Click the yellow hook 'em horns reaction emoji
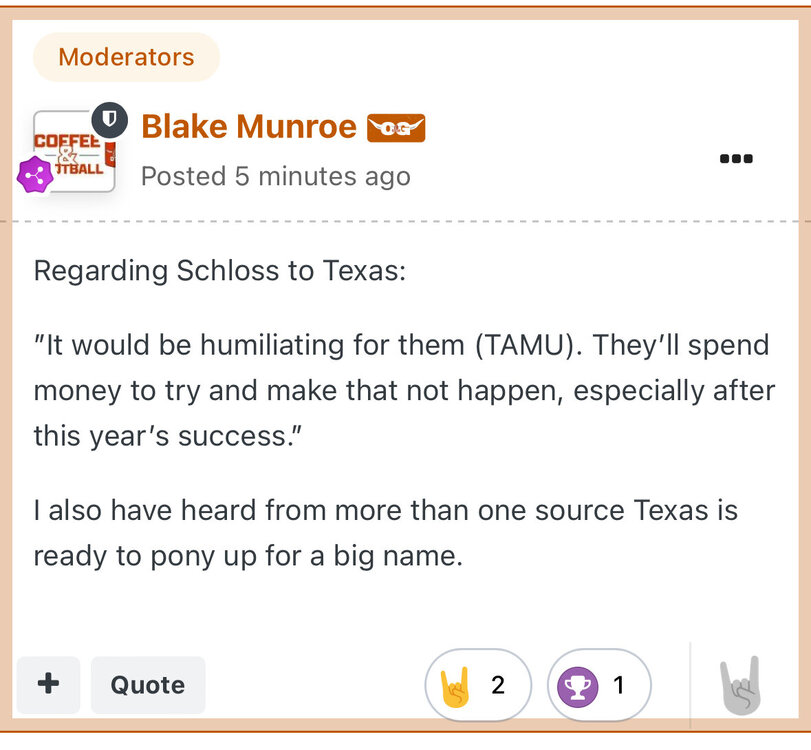This screenshot has width=811, height=750. (x=455, y=685)
